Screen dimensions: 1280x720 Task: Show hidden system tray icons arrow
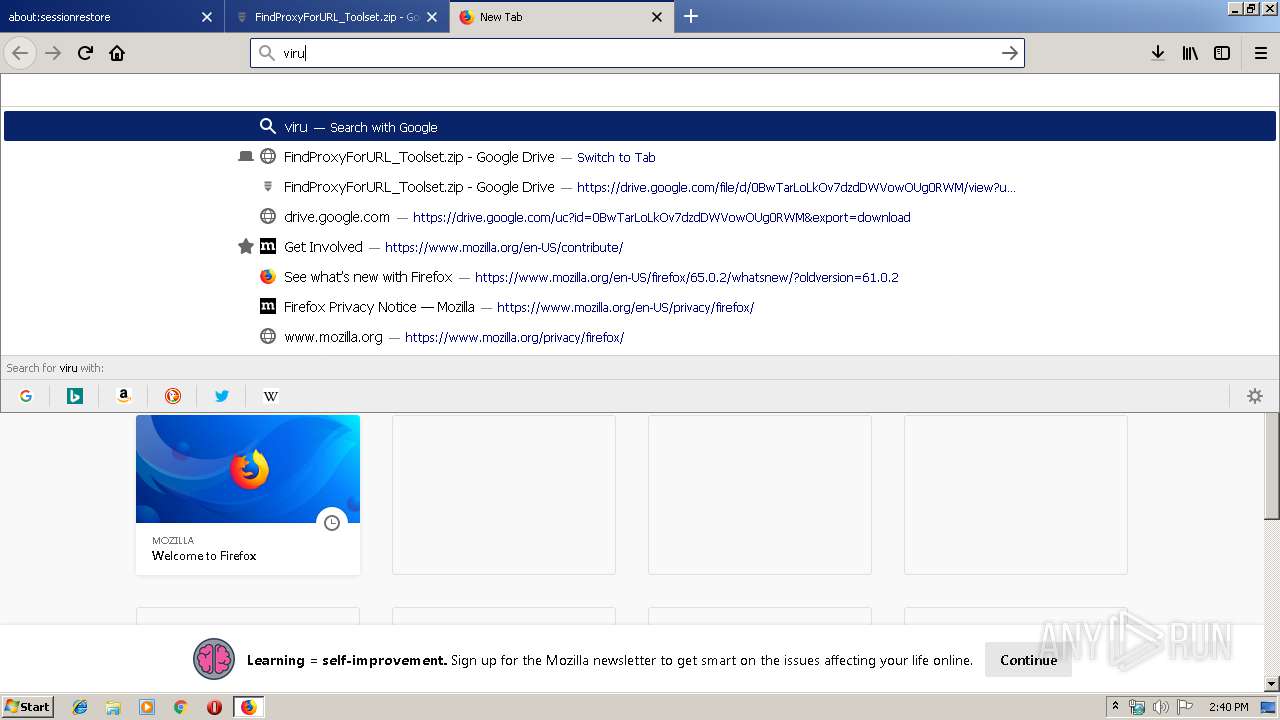pyautogui.click(x=1116, y=707)
